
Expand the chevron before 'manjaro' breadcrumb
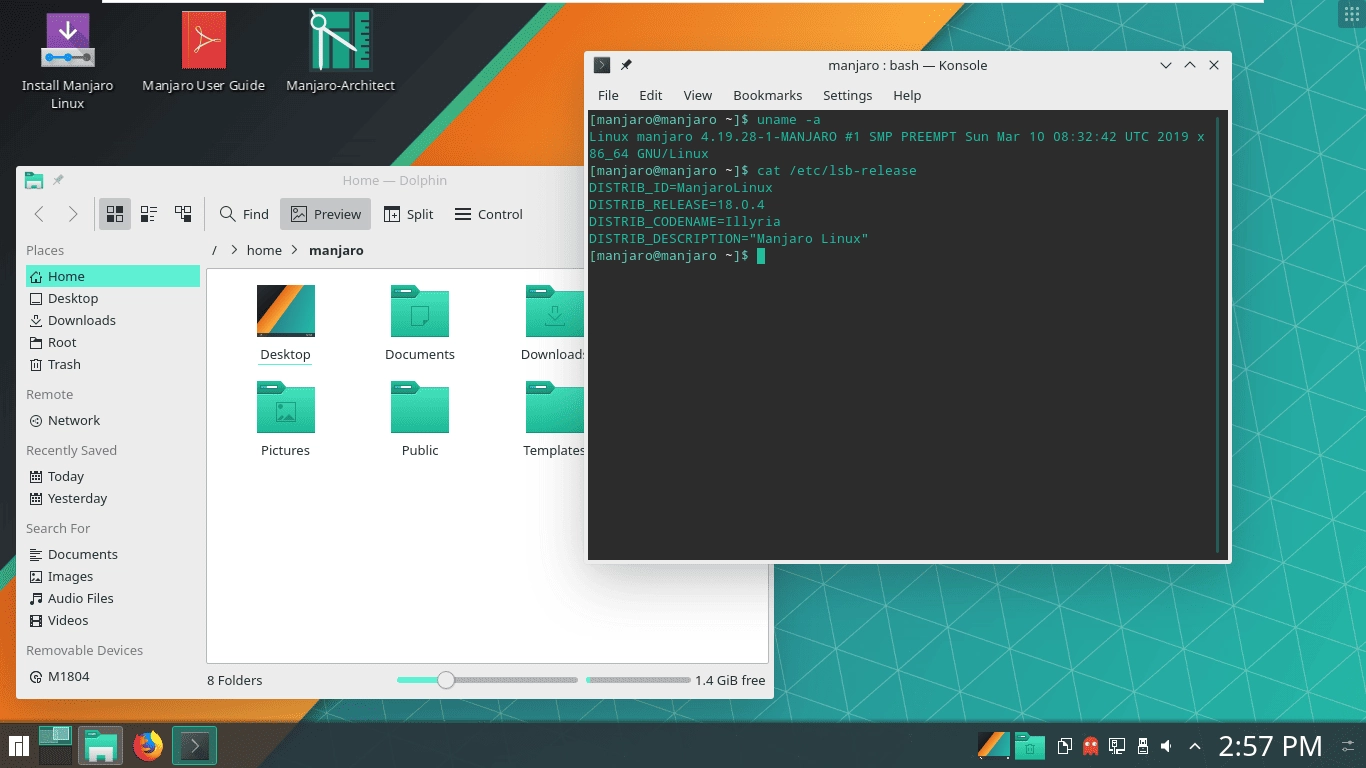coord(295,250)
